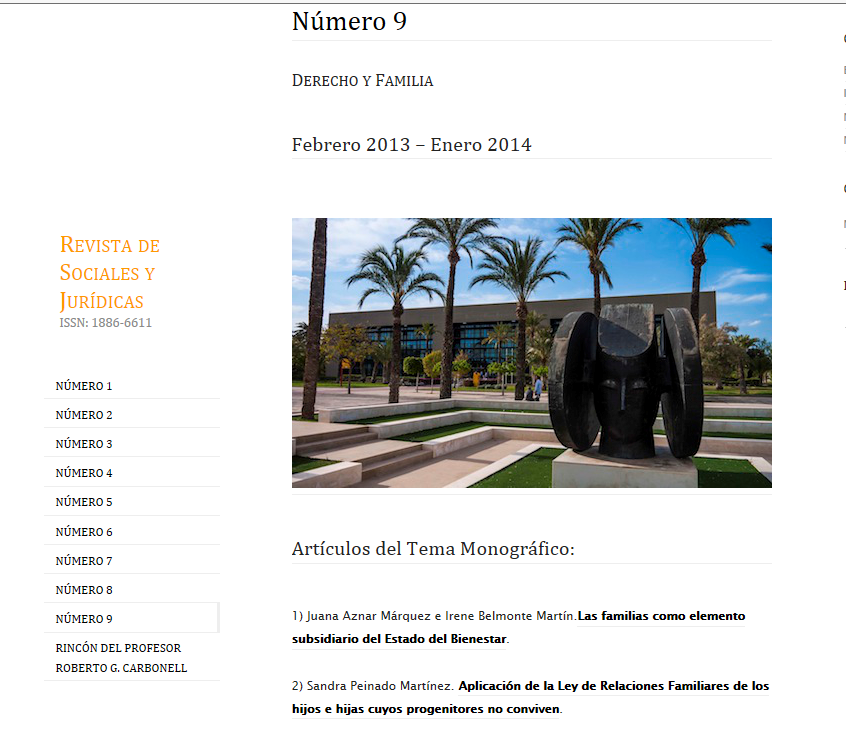This screenshot has height=734, width=846.
Task: Go to the Número 3 issue page
Action: [x=84, y=444]
